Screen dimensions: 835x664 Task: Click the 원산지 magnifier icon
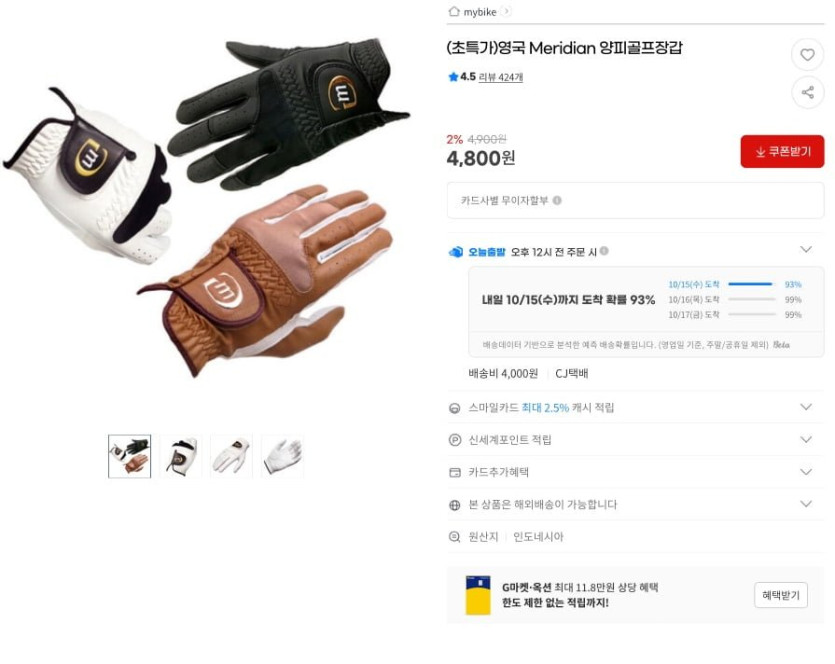454,537
